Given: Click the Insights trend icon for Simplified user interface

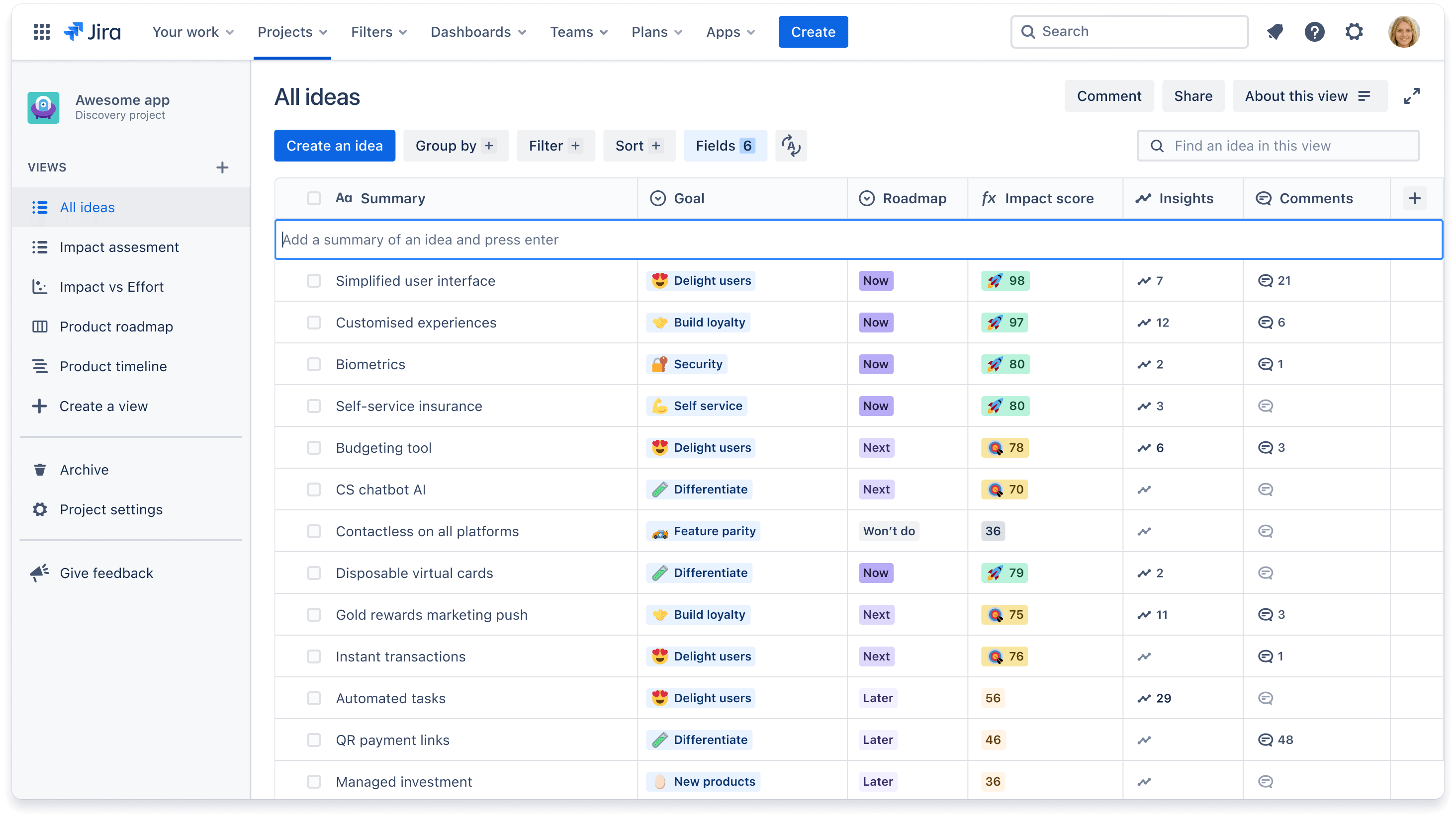Looking at the screenshot, I should [1144, 281].
